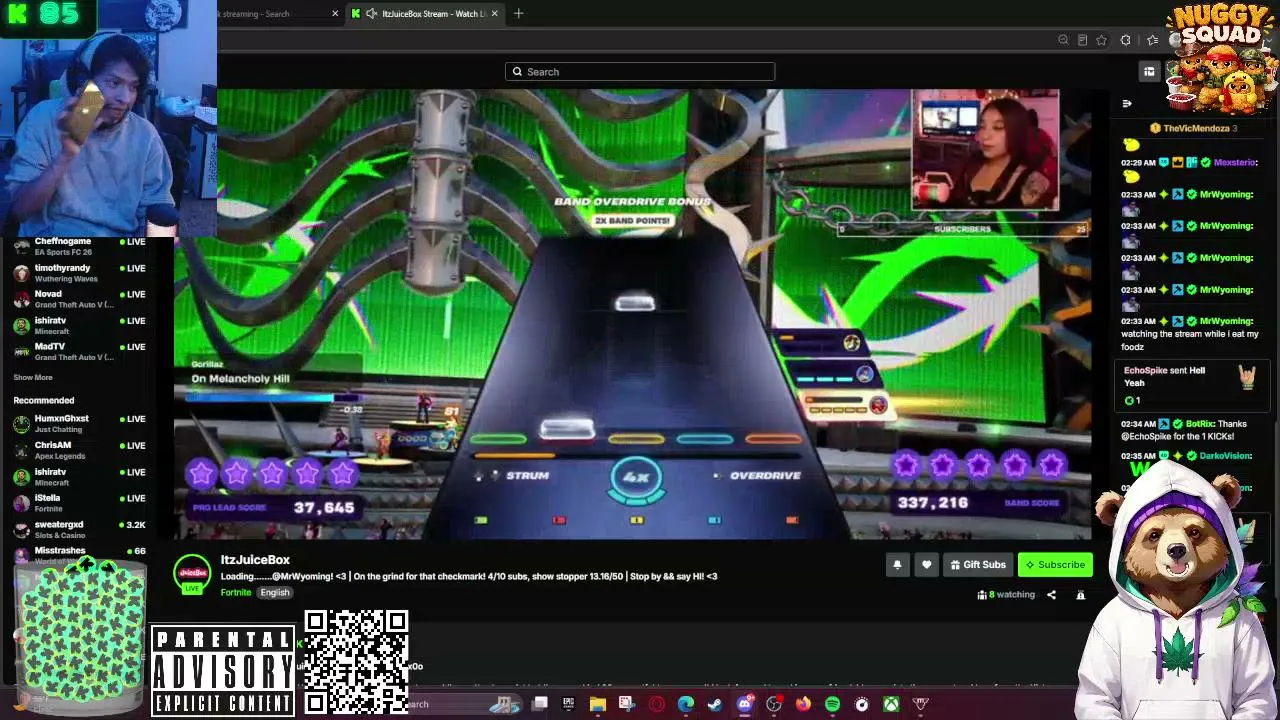This screenshot has height=720, width=1280.
Task: Close the streaming Search tab
Action: [x=335, y=14]
